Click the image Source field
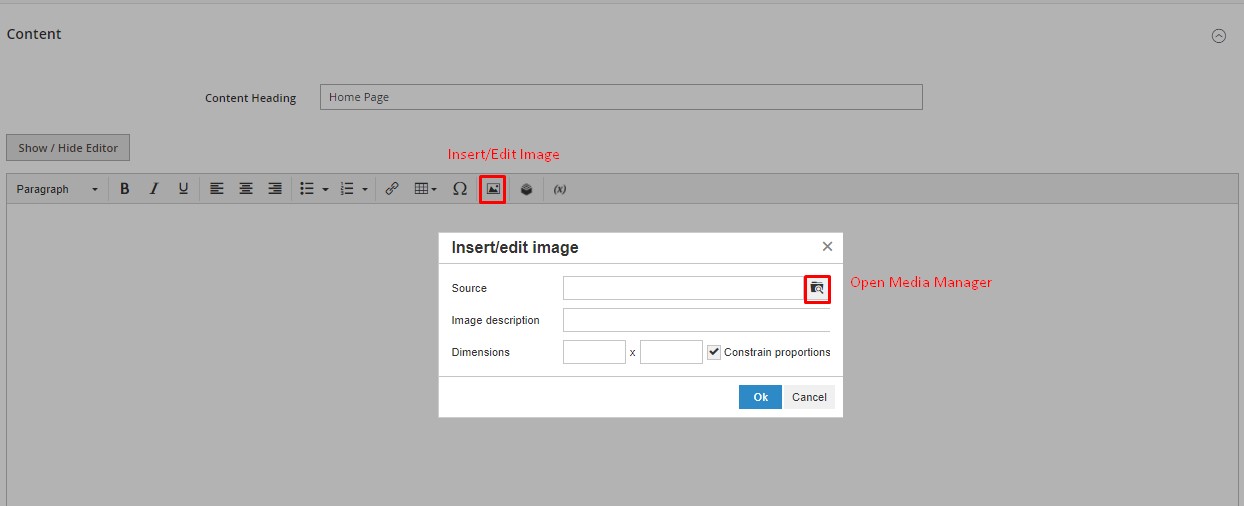This screenshot has width=1244, height=506. [684, 288]
